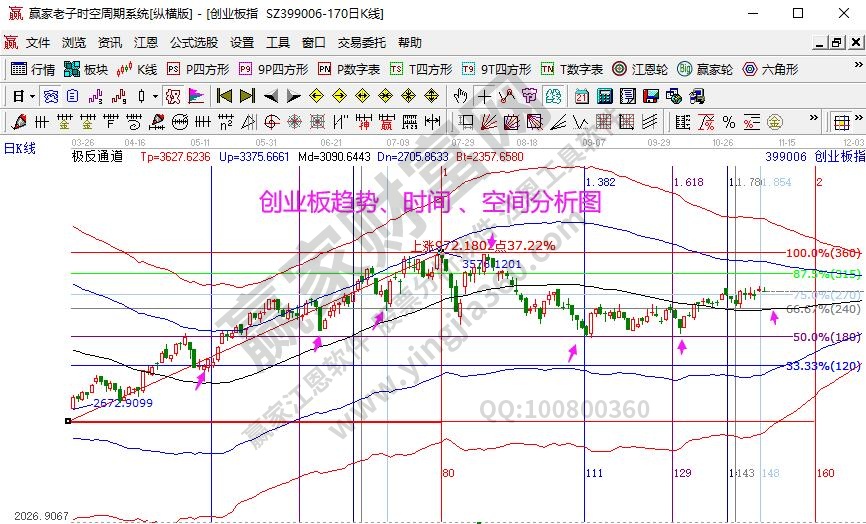Click the save floppy disk icon

[x=651, y=97]
